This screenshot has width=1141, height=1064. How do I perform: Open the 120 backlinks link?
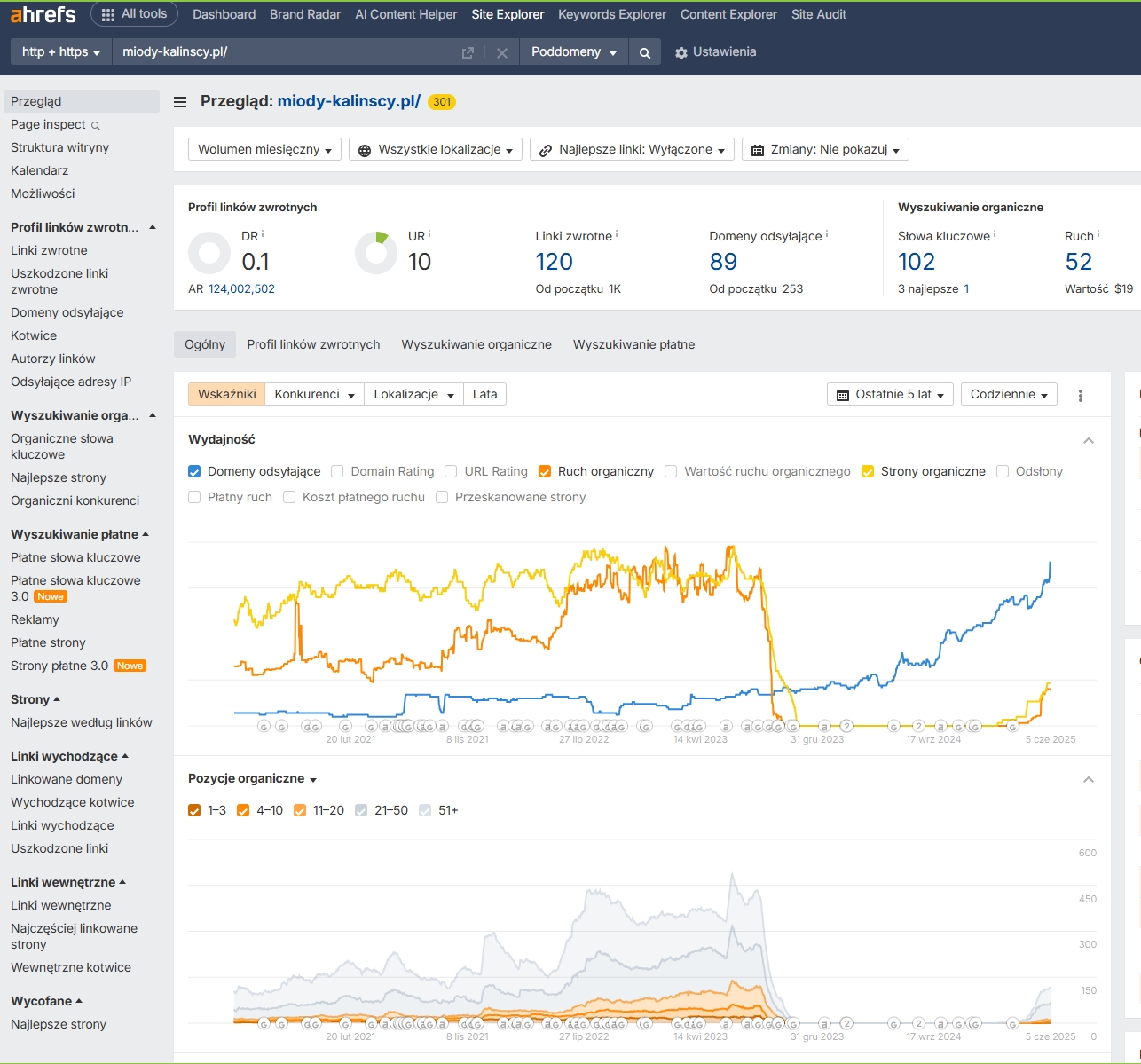coord(555,262)
